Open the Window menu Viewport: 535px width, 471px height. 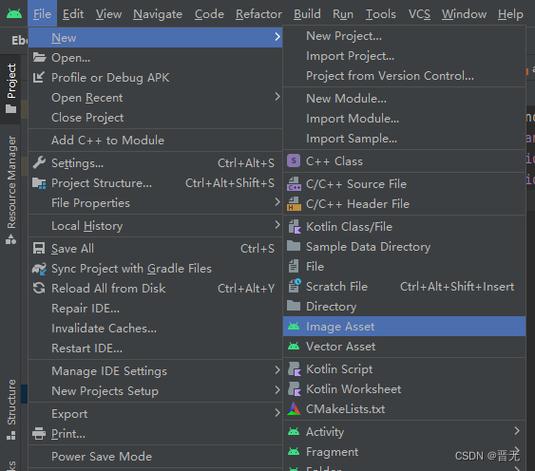[464, 14]
